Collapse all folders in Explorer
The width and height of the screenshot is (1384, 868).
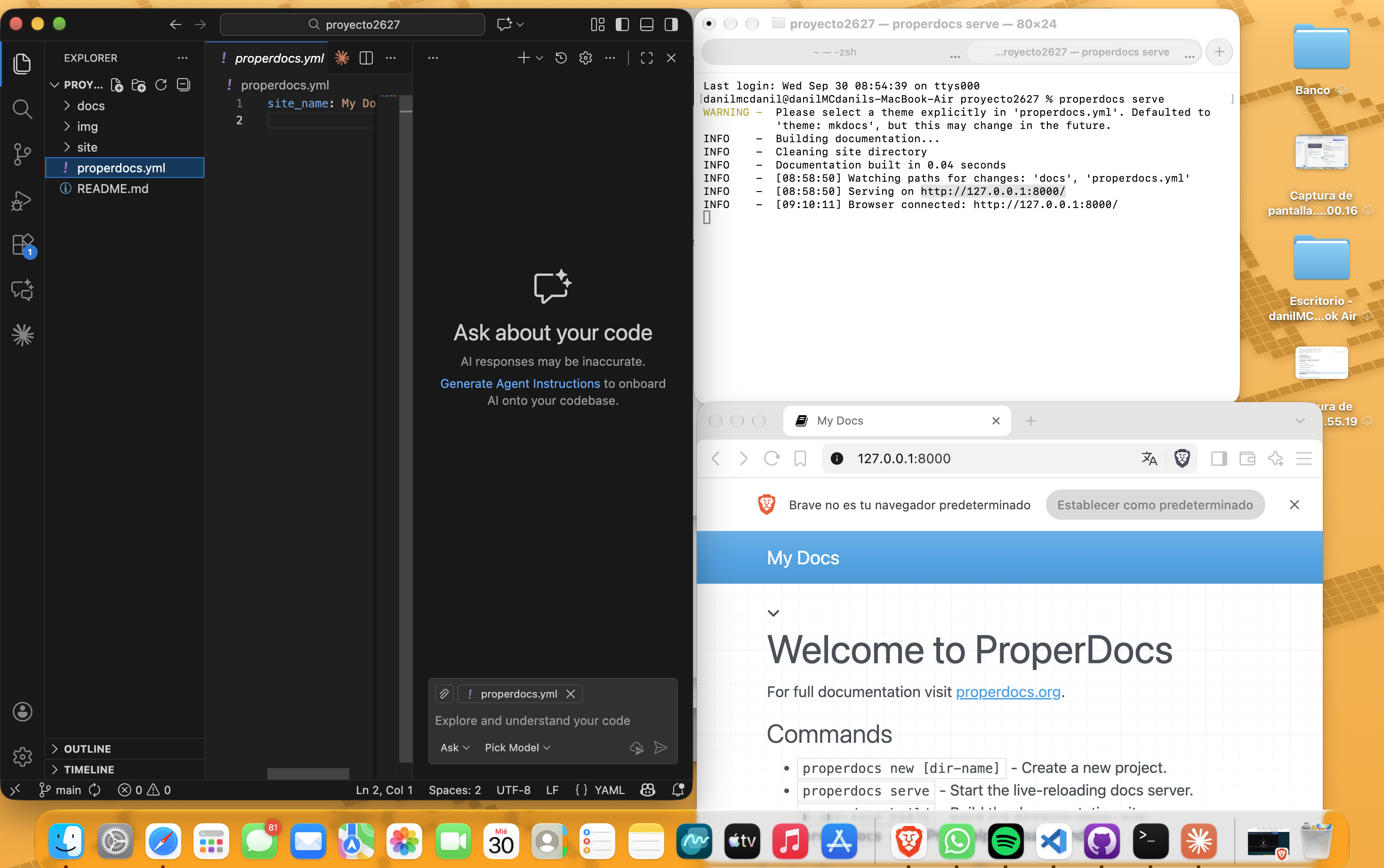[x=184, y=85]
